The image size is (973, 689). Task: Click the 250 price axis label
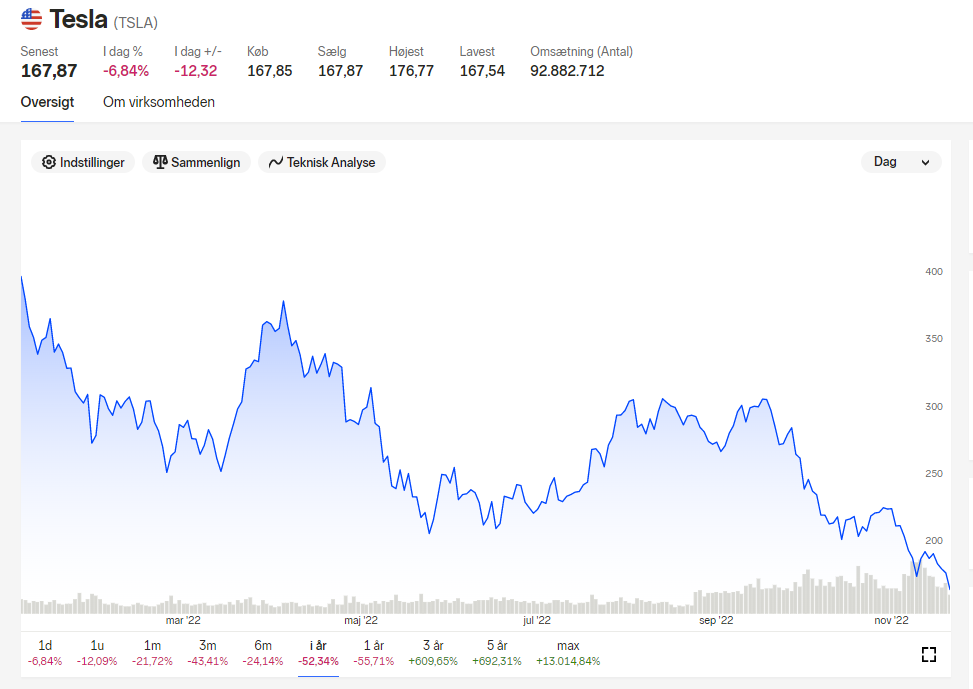(x=933, y=473)
